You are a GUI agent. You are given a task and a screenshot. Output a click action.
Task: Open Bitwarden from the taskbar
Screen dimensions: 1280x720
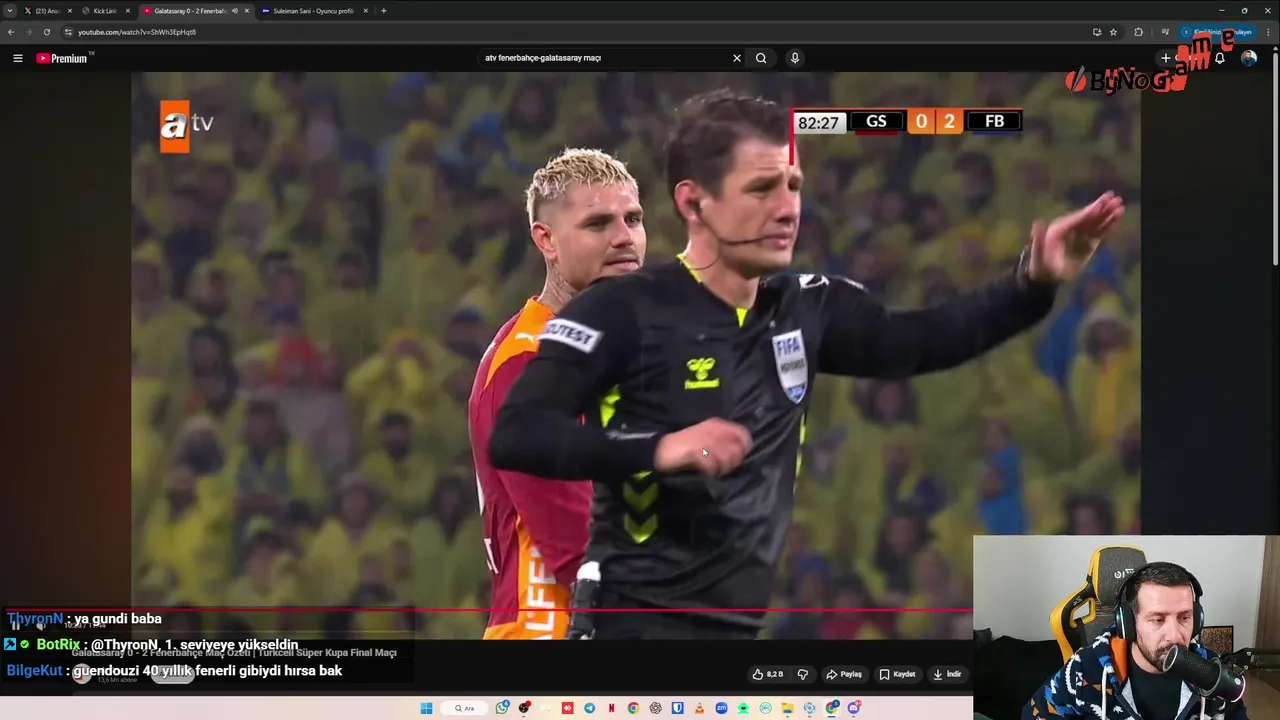(677, 708)
